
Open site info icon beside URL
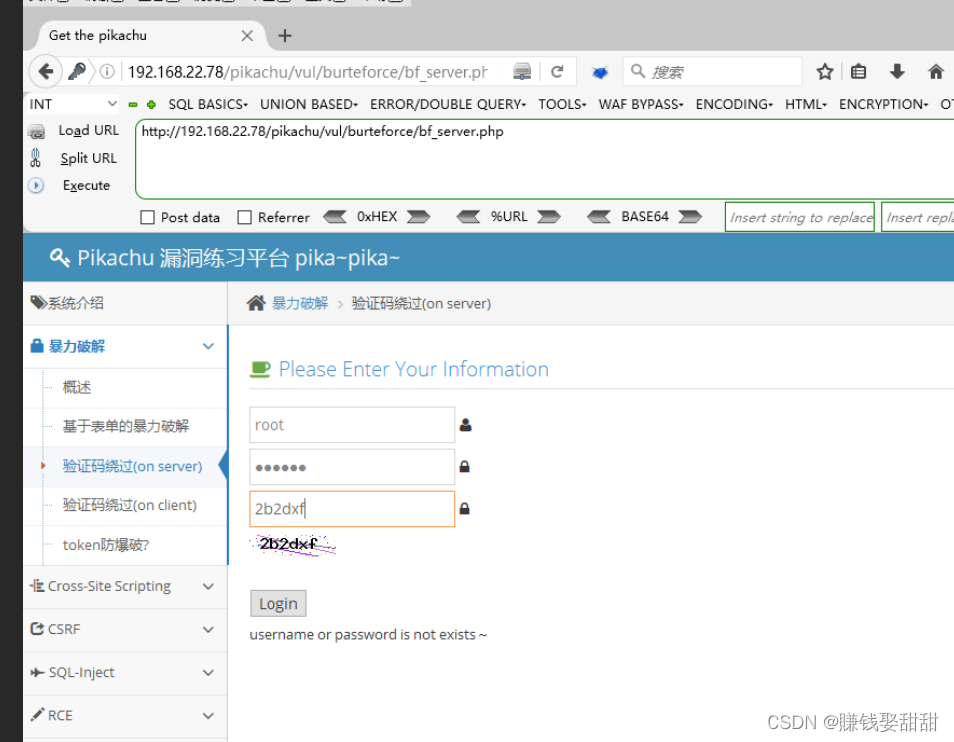tap(106, 72)
